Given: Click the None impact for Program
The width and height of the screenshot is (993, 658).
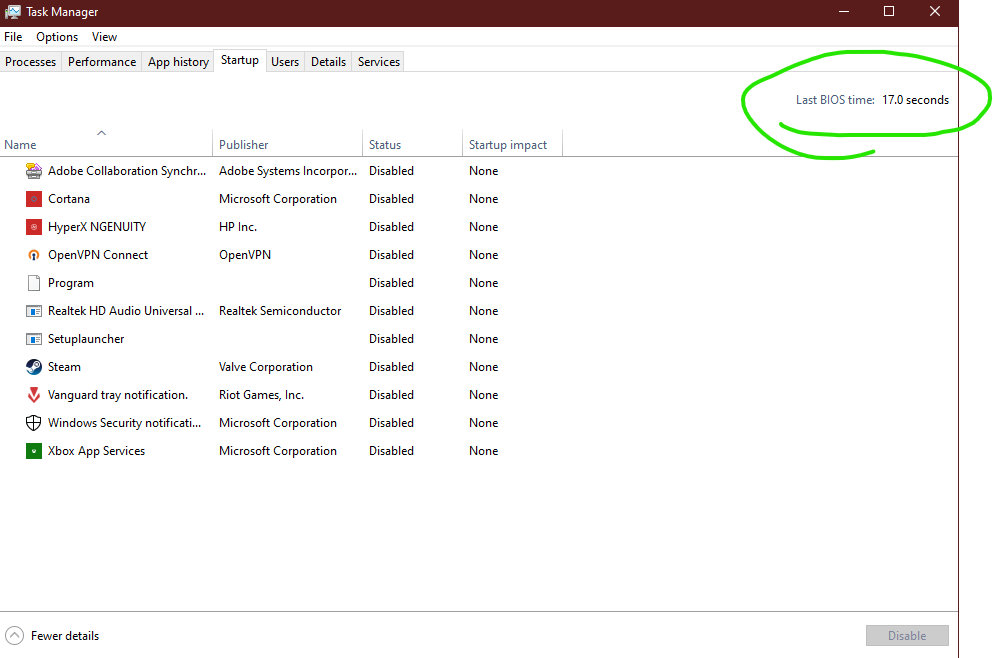Looking at the screenshot, I should [484, 283].
